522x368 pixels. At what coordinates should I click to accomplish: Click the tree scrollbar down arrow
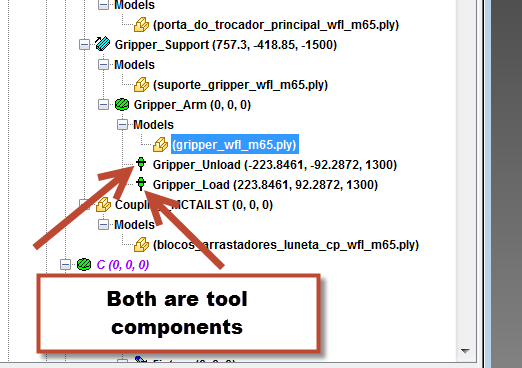(465, 351)
